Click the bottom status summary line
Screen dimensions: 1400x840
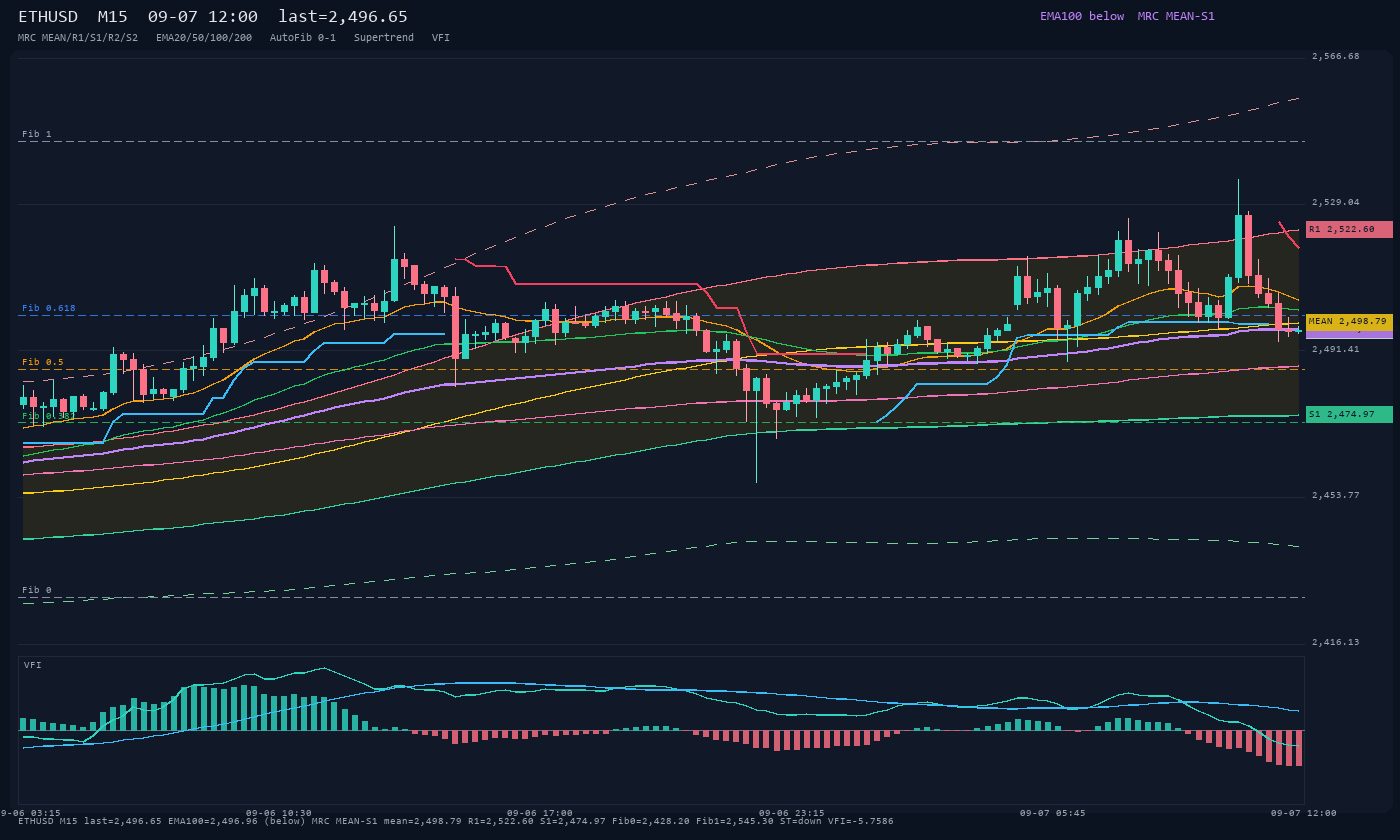click(456, 821)
